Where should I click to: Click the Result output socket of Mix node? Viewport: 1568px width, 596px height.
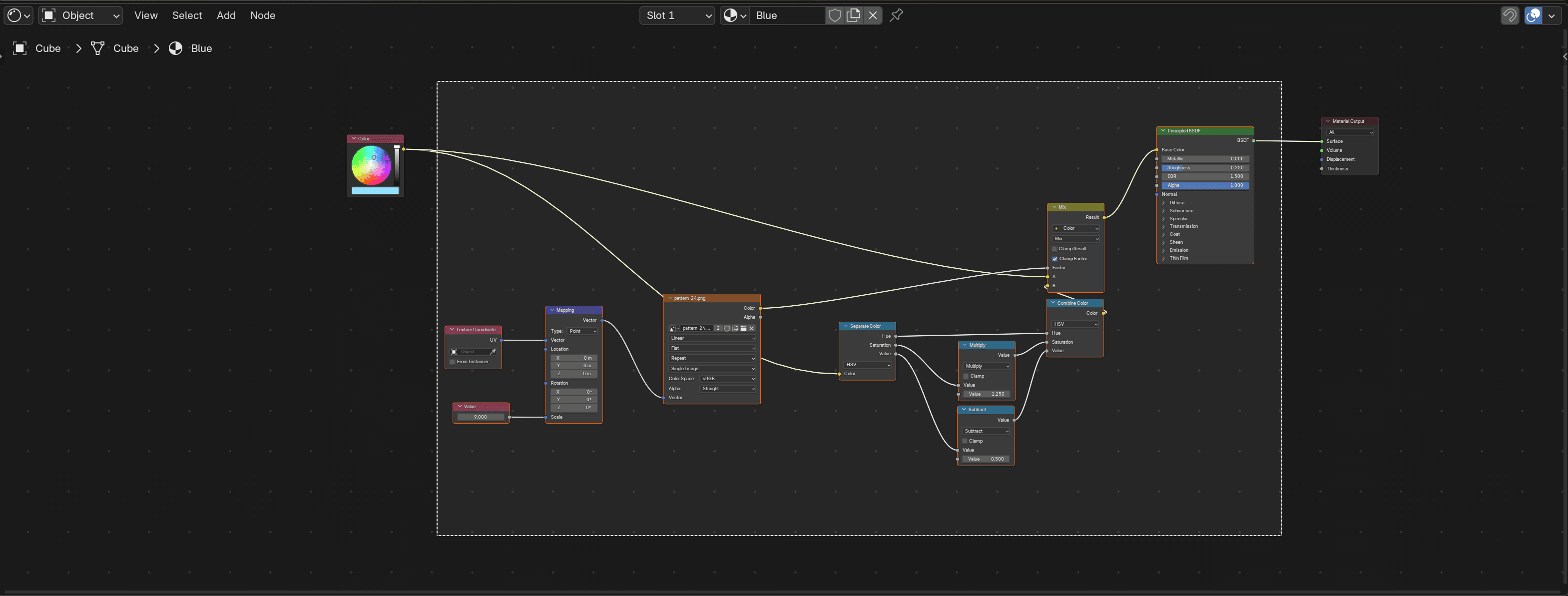(1103, 217)
